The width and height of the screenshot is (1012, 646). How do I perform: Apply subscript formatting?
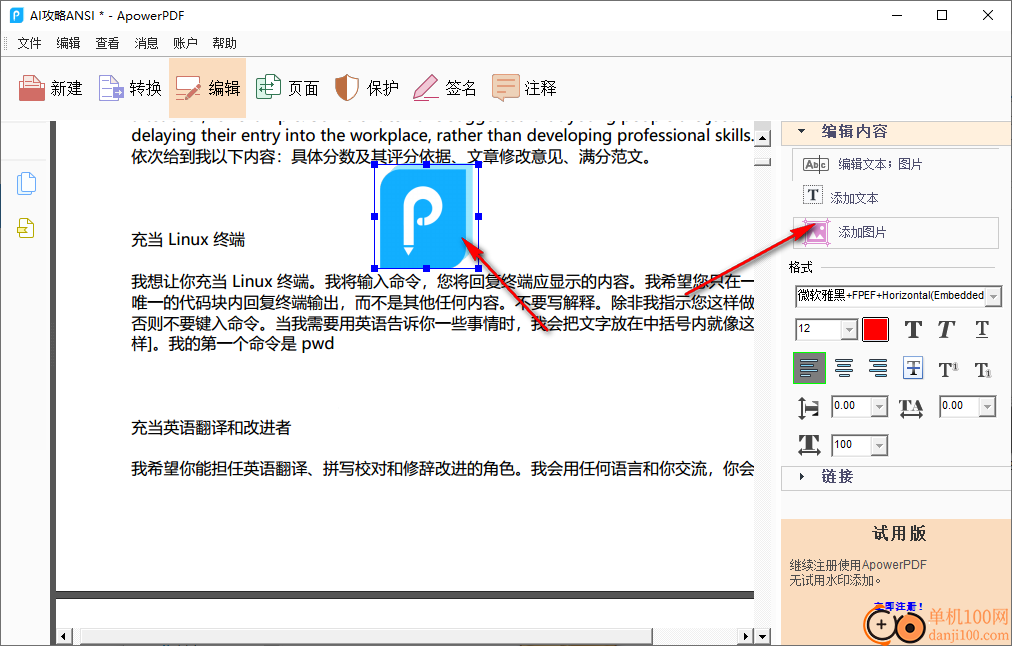point(982,369)
